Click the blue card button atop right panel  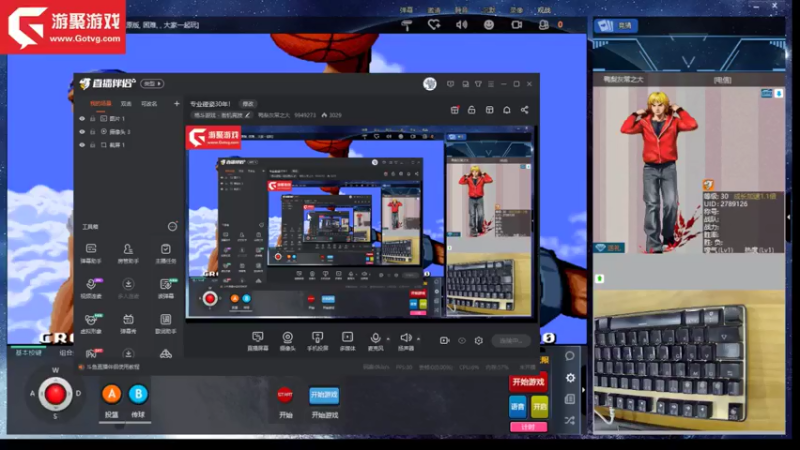click(616, 26)
